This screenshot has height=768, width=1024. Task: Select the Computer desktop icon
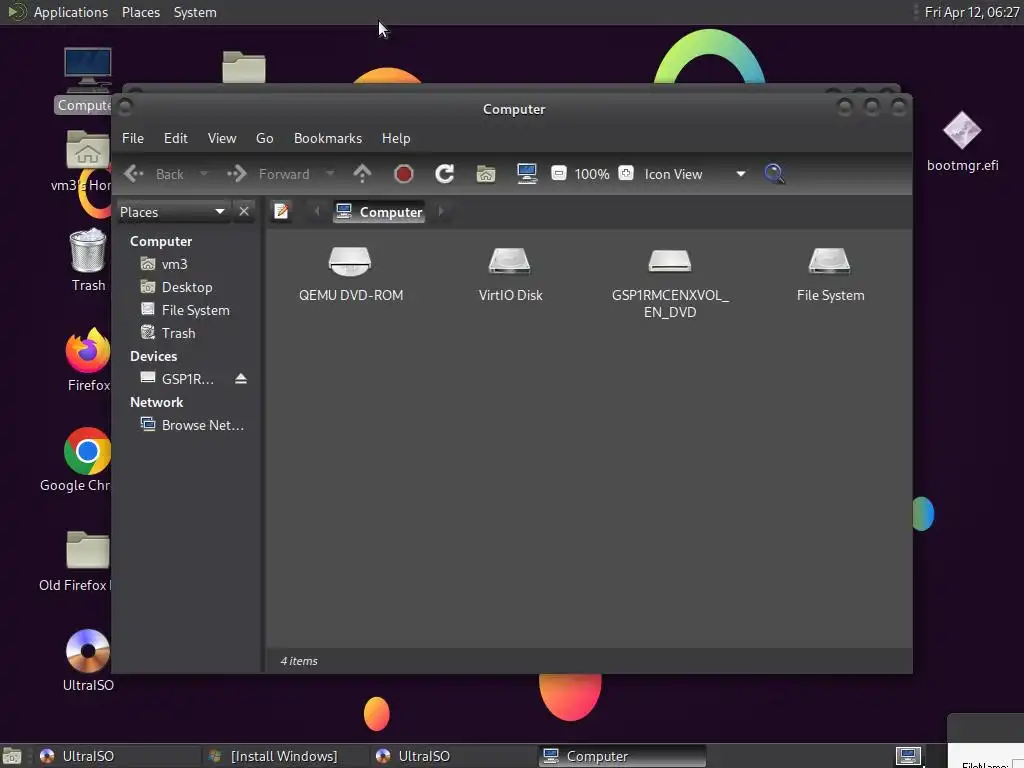tap(85, 80)
